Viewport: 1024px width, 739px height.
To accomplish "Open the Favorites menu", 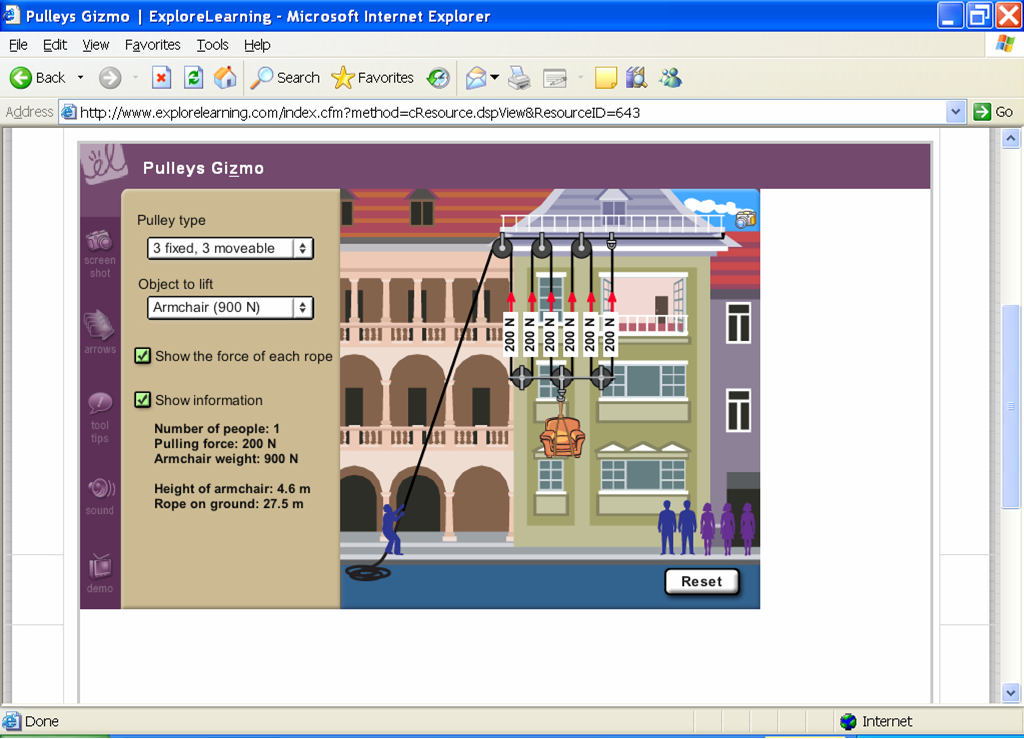I will tap(152, 45).
